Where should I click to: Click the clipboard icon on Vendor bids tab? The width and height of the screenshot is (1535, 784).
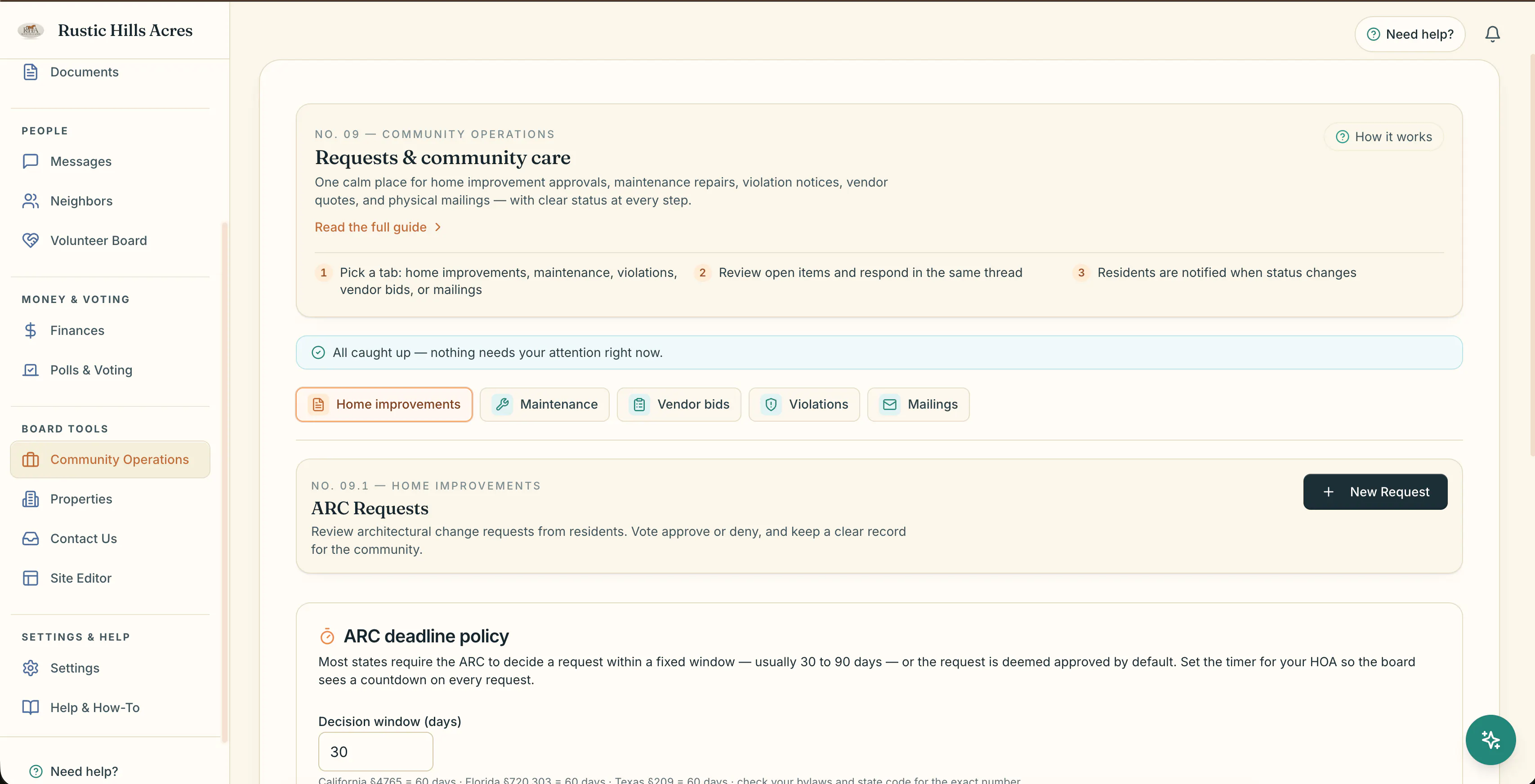pyautogui.click(x=639, y=405)
